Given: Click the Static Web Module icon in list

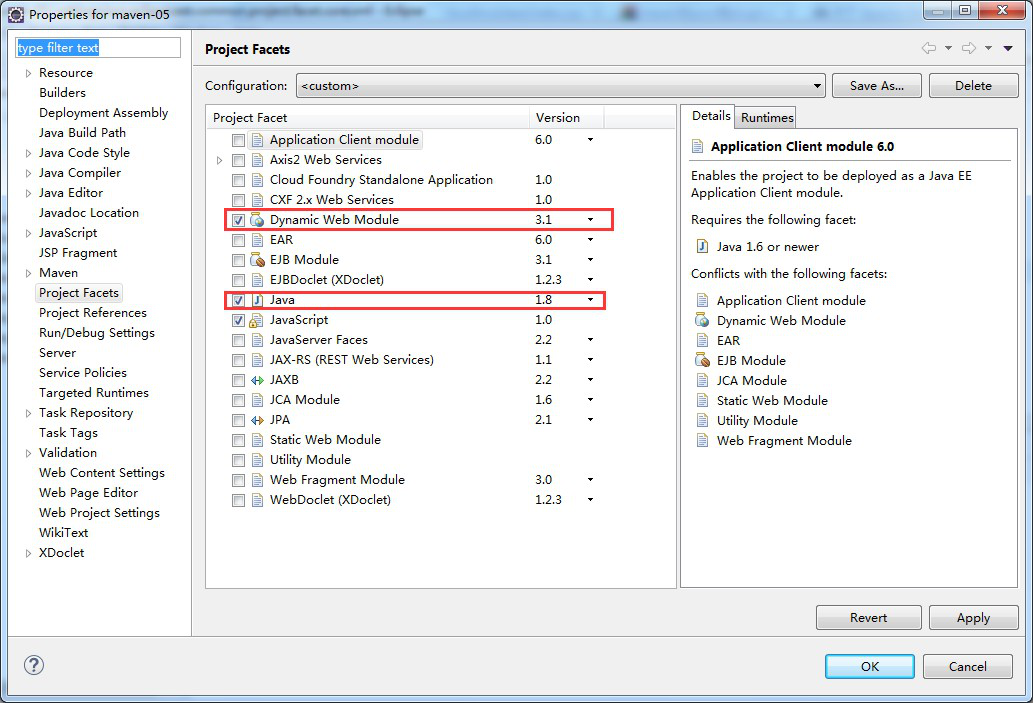Looking at the screenshot, I should tap(258, 440).
